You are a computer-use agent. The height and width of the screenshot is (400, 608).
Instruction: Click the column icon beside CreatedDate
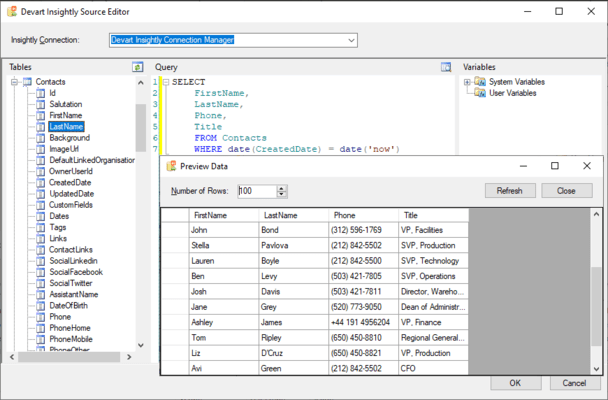pos(41,183)
